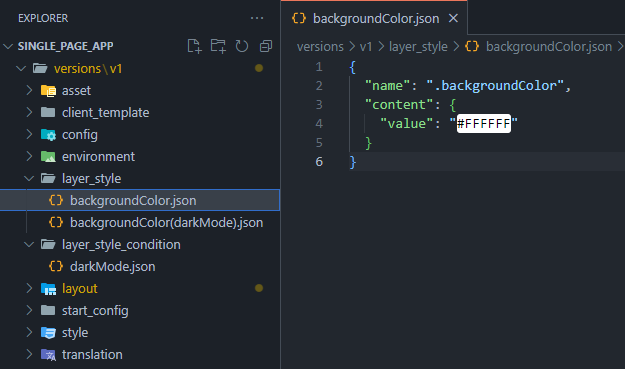Viewport: 625px width, 369px height.
Task: Click JSON icon beside backgroundColor(darkMode).json
Action: click(x=56, y=222)
